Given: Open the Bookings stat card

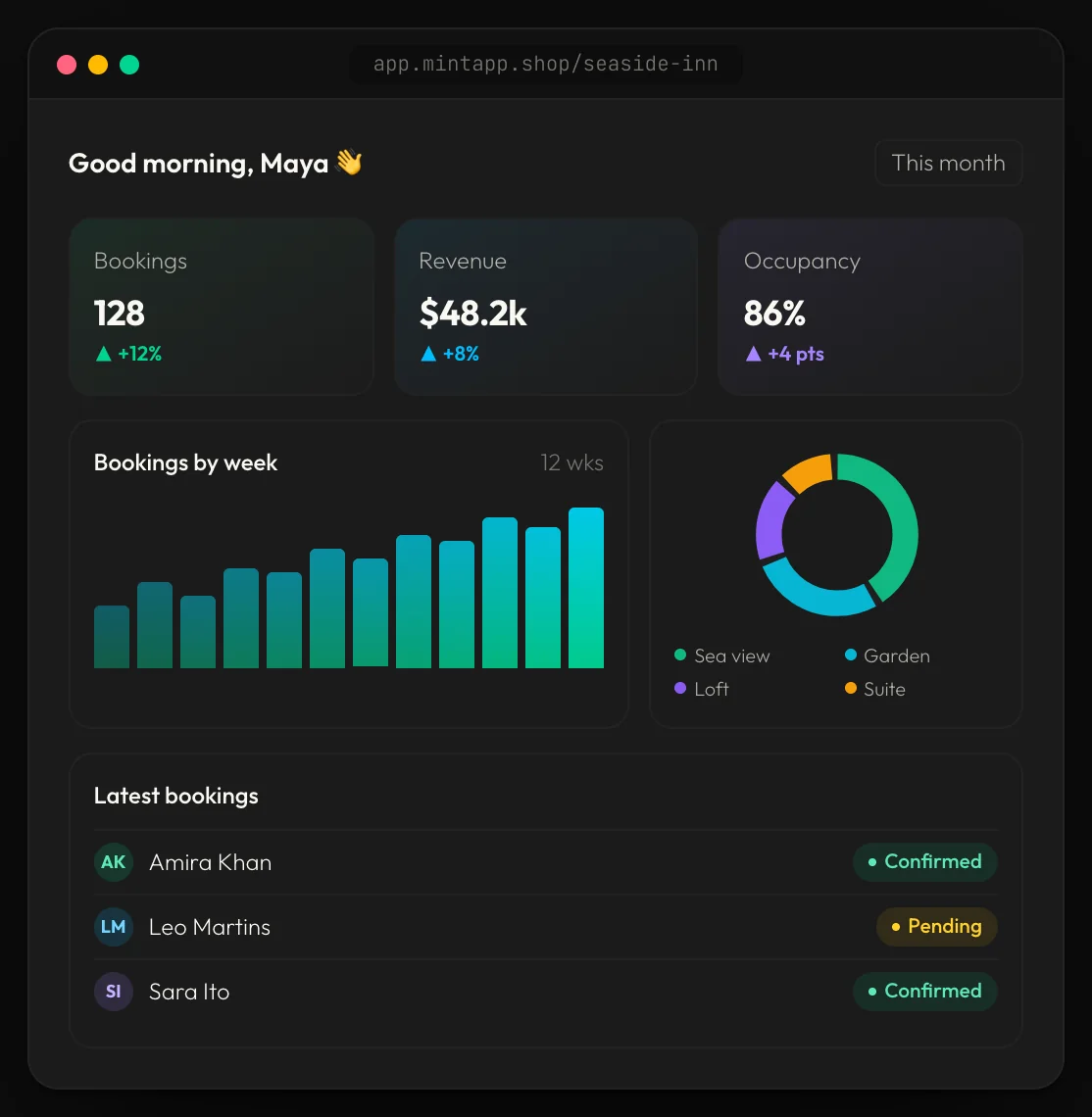Looking at the screenshot, I should tap(222, 307).
